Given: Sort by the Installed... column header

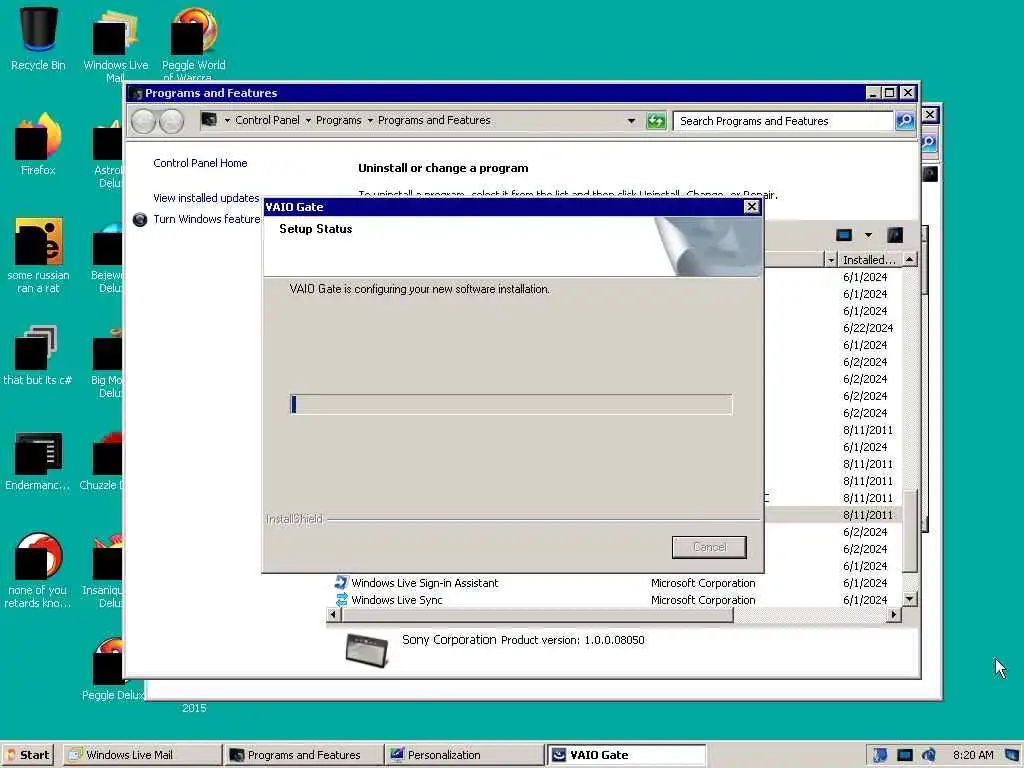Looking at the screenshot, I should (x=869, y=260).
